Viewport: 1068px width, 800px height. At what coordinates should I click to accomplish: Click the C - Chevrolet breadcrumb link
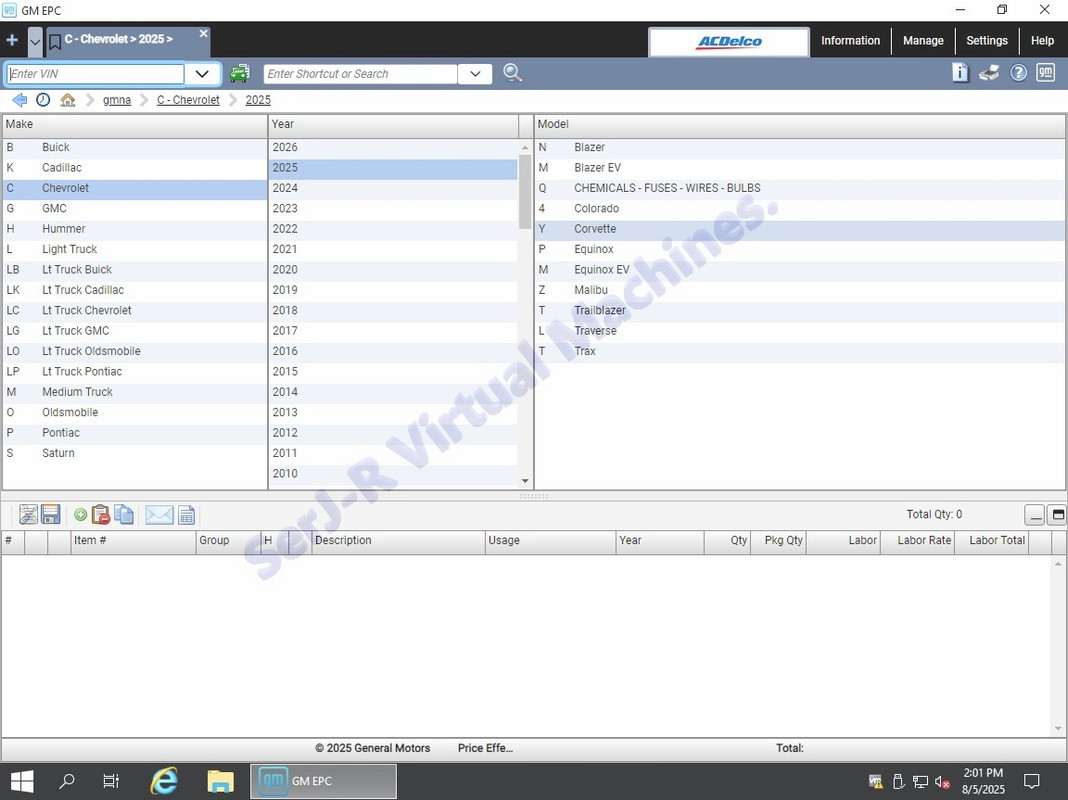click(x=188, y=100)
